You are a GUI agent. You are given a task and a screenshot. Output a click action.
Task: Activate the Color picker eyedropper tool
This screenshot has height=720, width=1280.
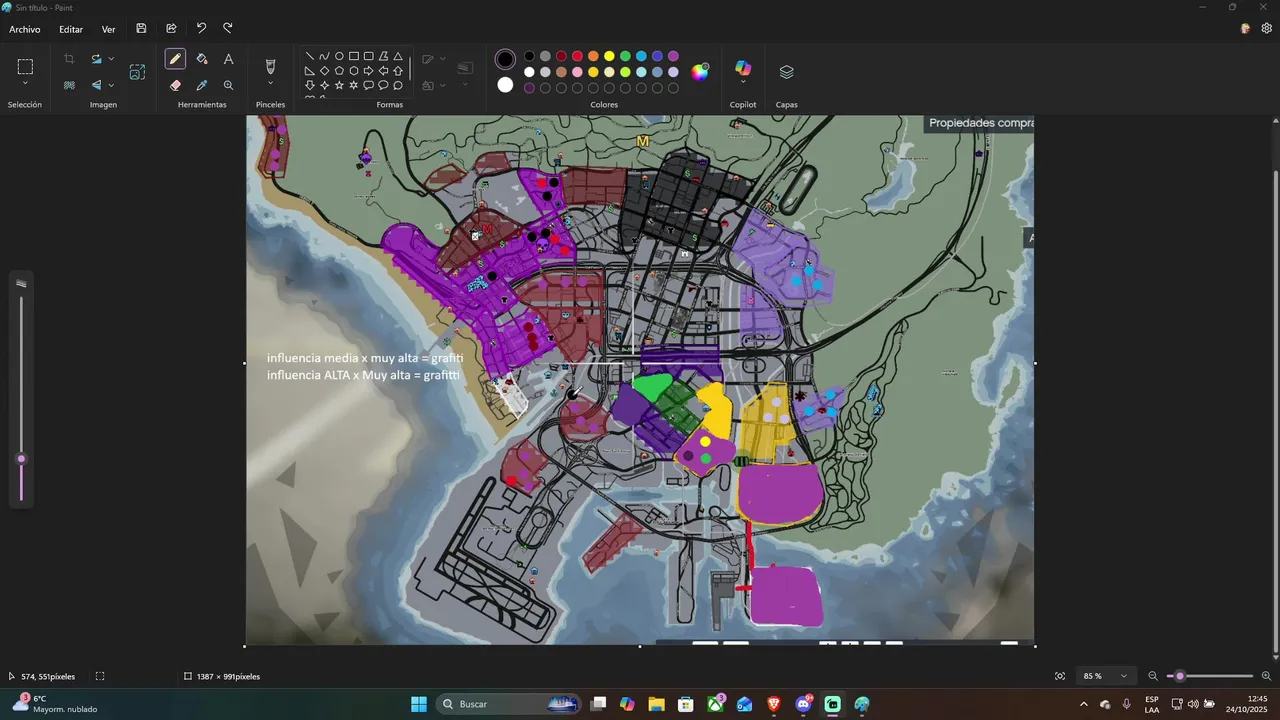point(202,86)
